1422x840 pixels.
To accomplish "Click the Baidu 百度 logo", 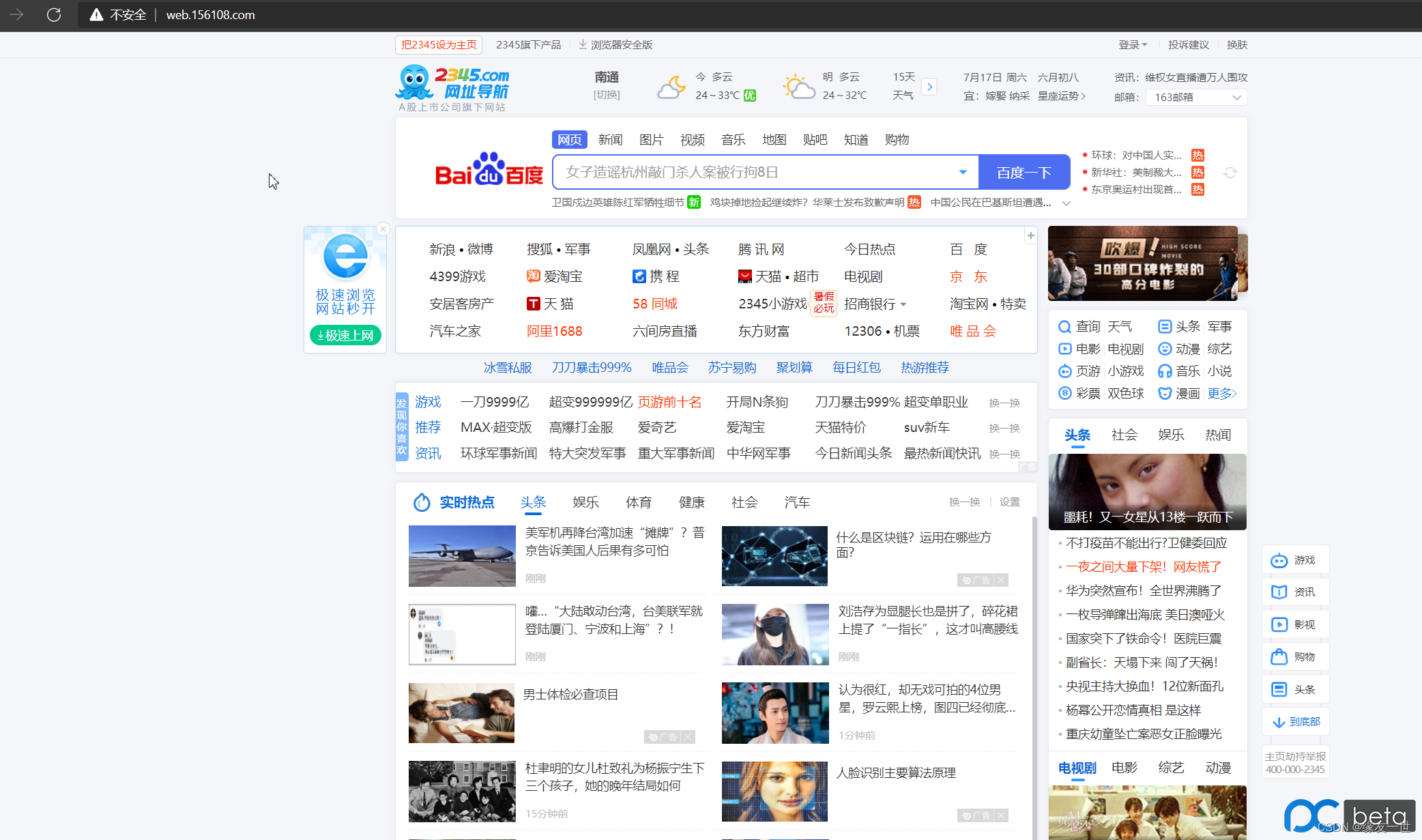I will tap(489, 169).
